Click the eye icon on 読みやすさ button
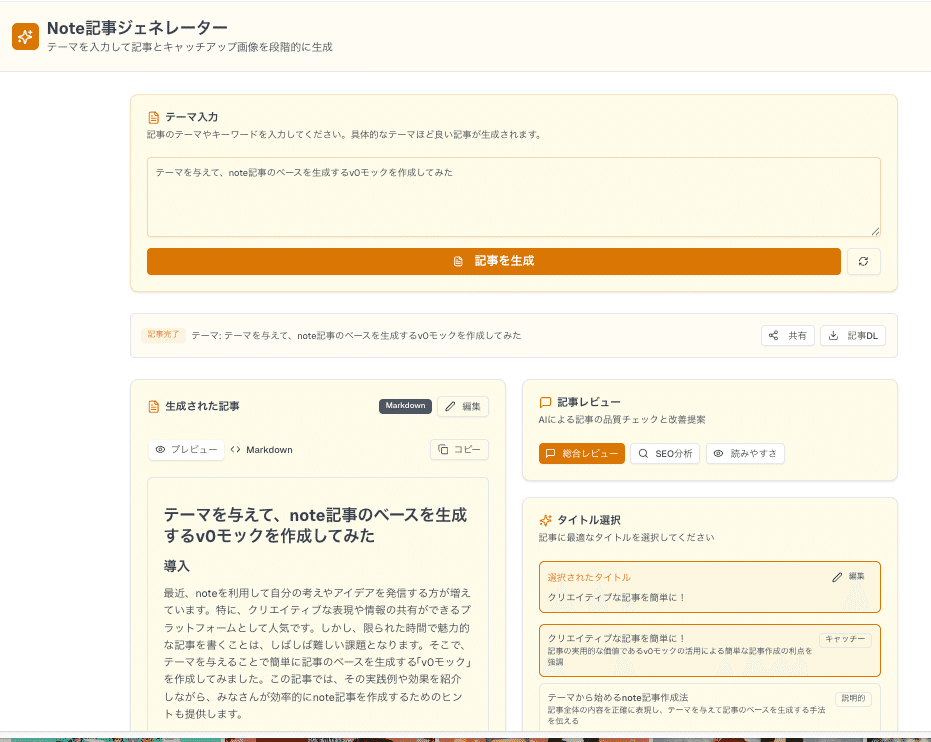 pyautogui.click(x=718, y=453)
